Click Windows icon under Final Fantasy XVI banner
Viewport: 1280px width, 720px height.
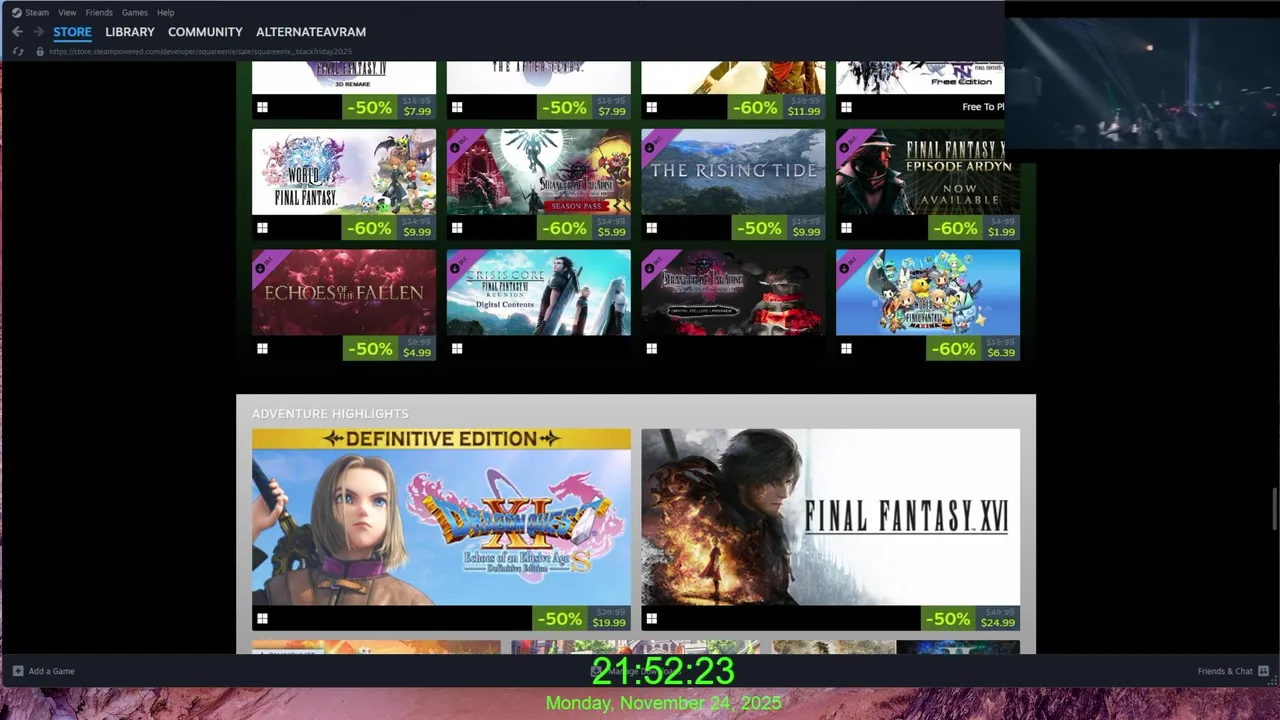(651, 619)
